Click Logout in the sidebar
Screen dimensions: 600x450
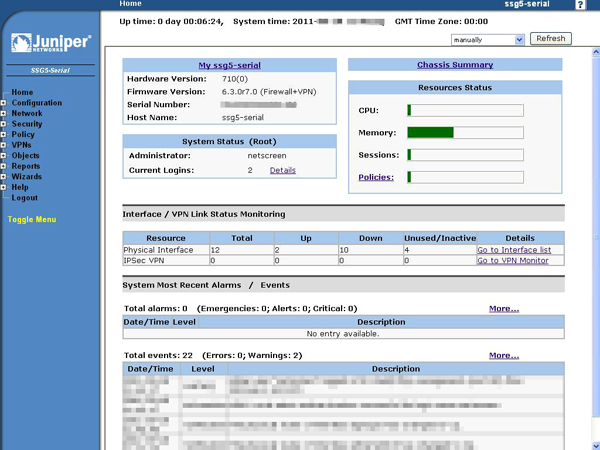[x=24, y=198]
